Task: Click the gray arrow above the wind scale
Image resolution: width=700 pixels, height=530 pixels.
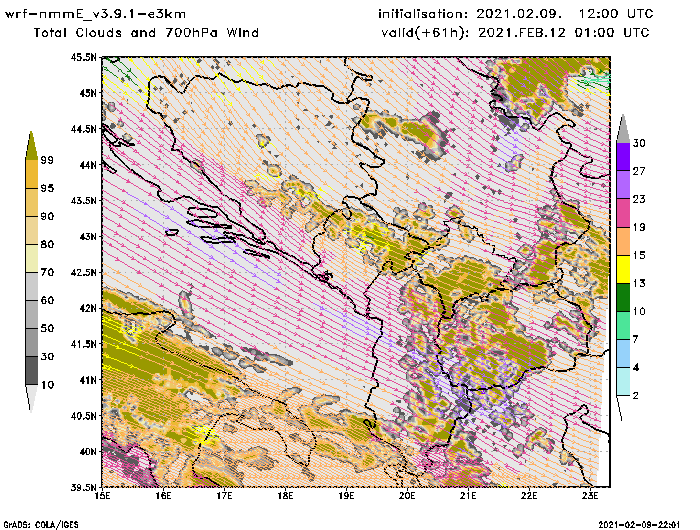Action: coord(623,129)
